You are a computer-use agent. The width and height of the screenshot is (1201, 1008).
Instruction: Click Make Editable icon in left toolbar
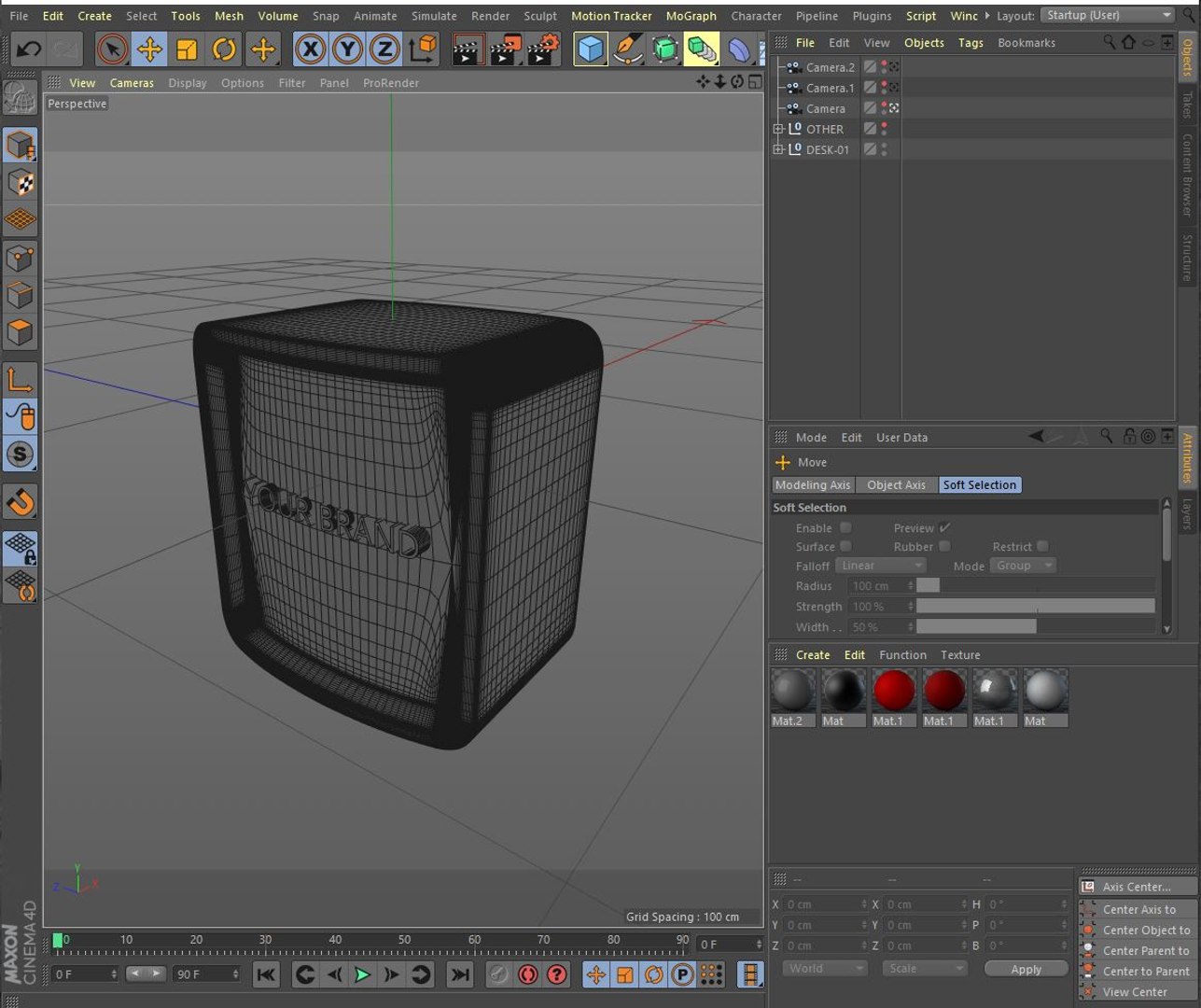(21, 97)
